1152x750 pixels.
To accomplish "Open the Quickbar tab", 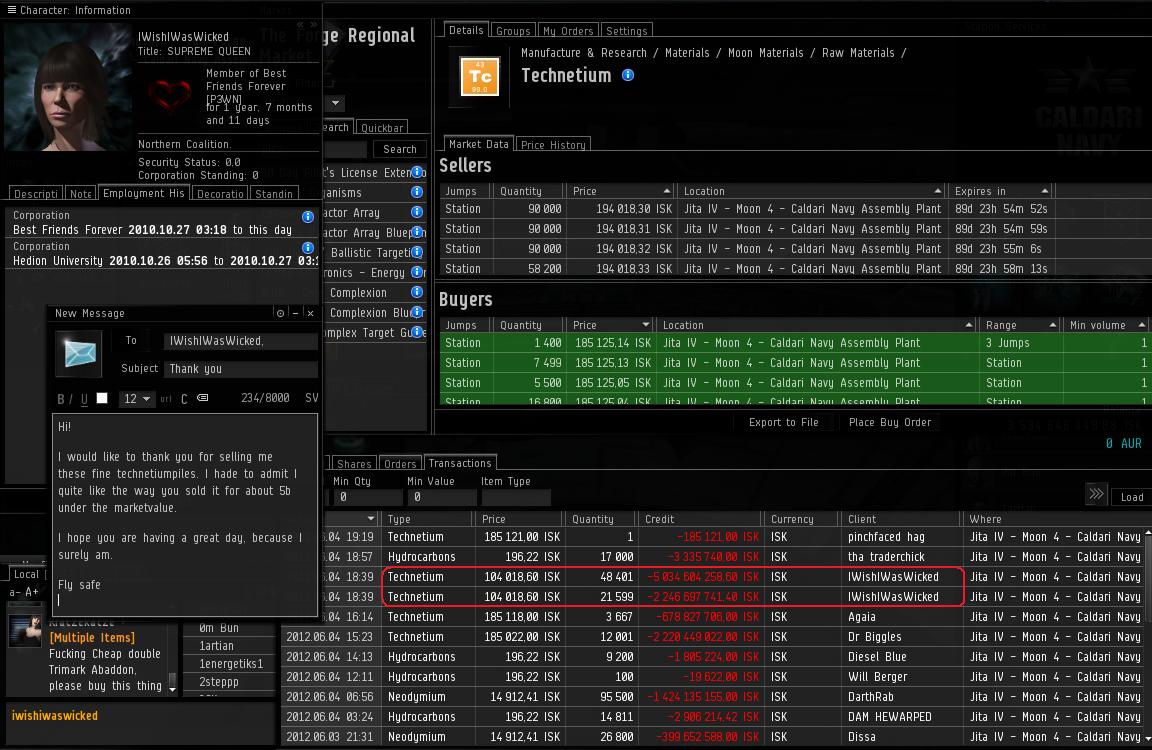I will [x=382, y=127].
